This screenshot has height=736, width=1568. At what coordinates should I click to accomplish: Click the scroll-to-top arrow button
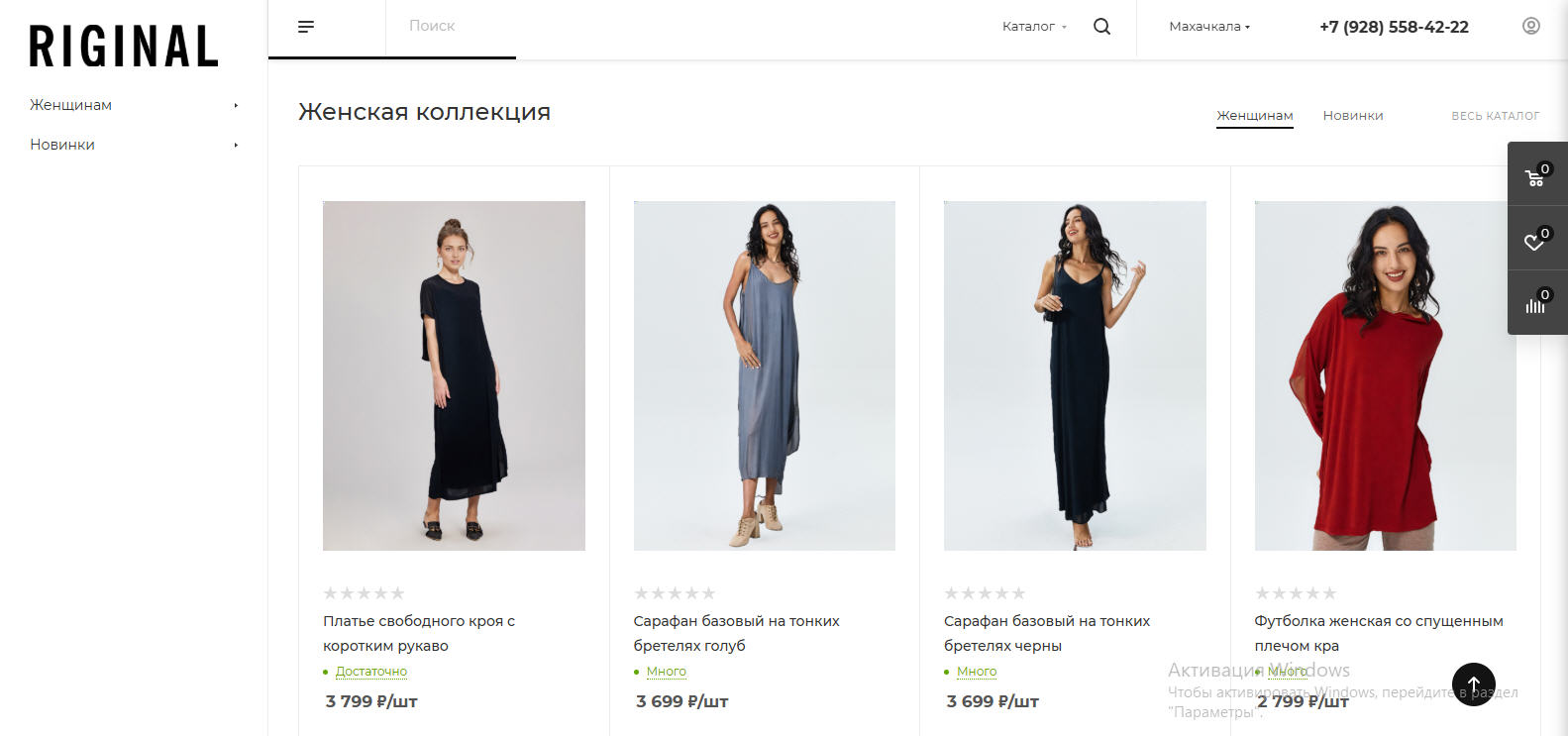[x=1473, y=683]
